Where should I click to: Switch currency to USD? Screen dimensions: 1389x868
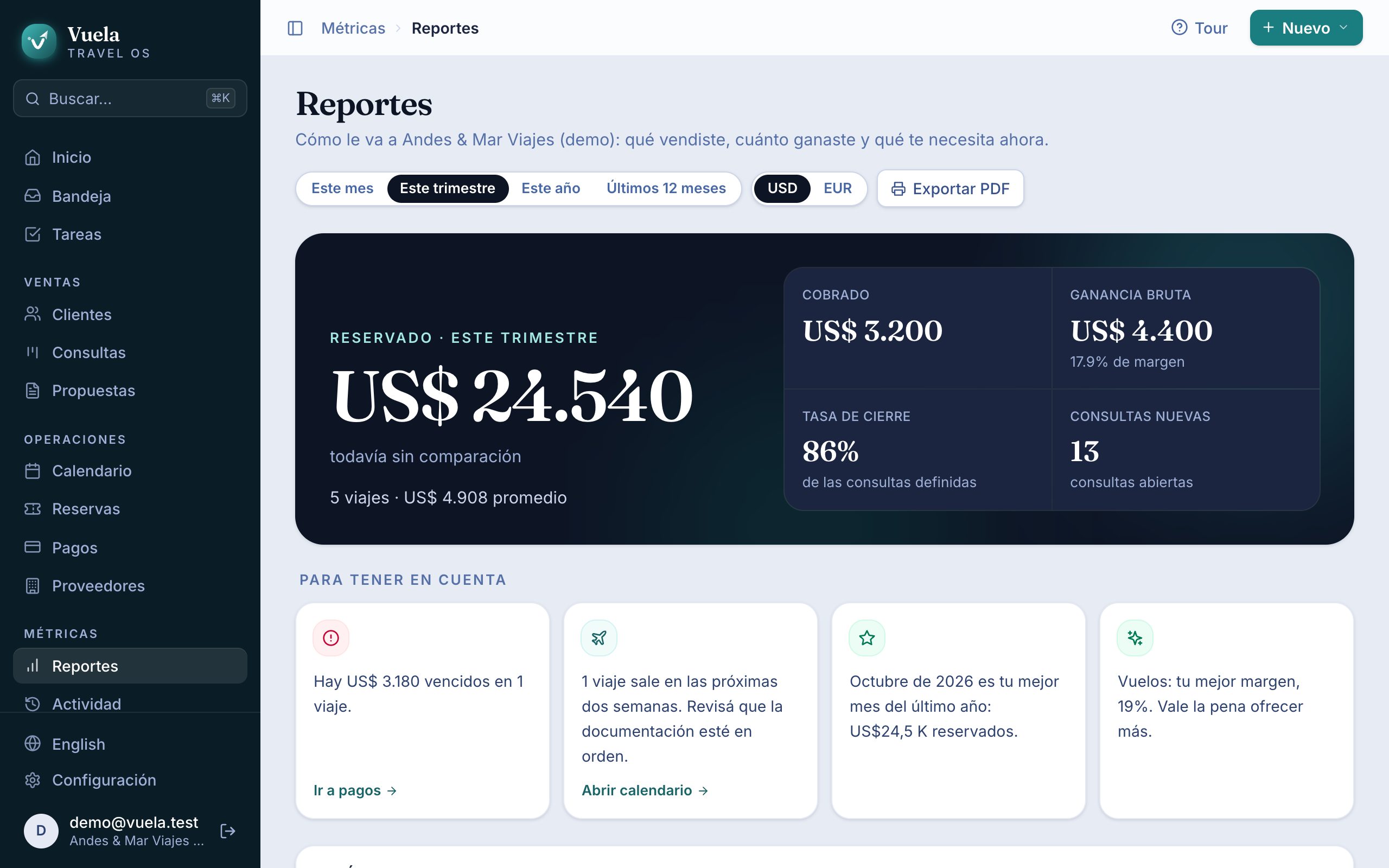[x=782, y=188]
